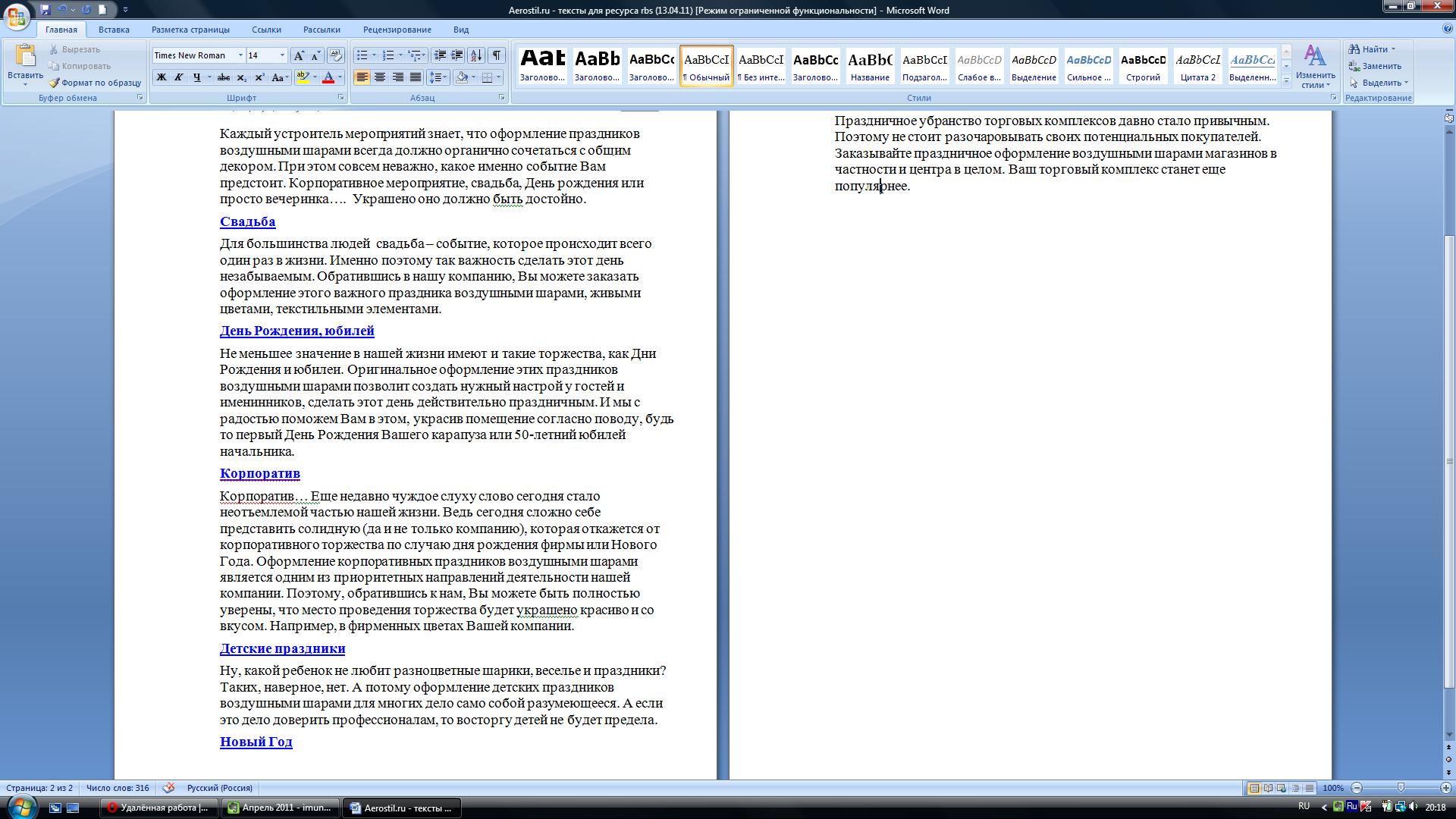Open the Рецензирование tab
Viewport: 1456px width, 819px height.
tap(397, 30)
